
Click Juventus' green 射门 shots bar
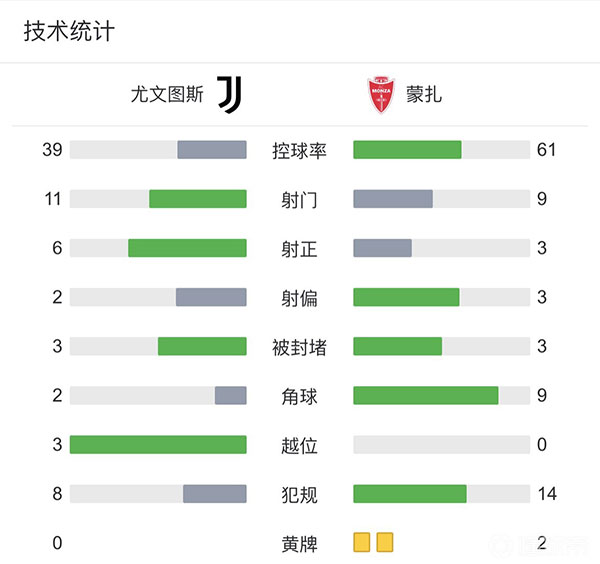(198, 199)
